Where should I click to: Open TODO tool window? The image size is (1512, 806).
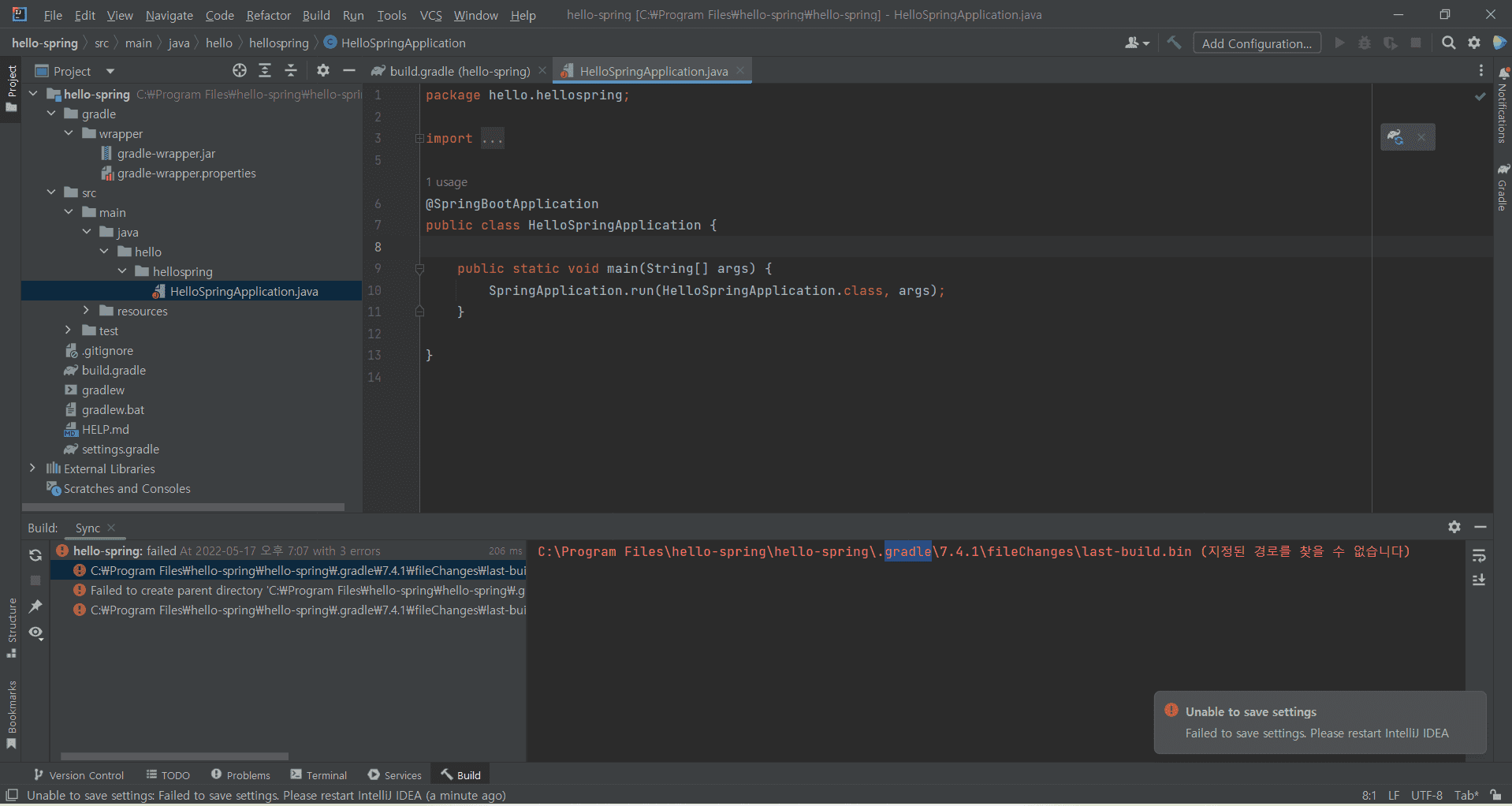[x=168, y=775]
